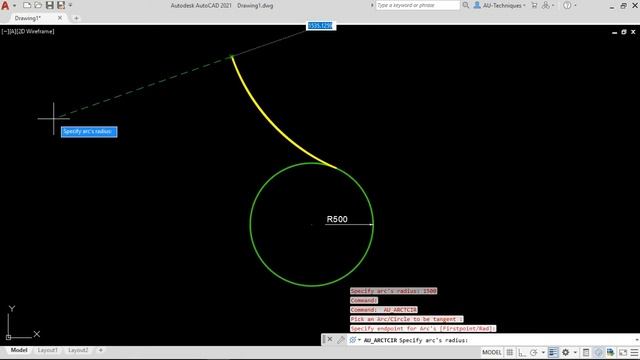
Task: Add a new layout with the plus button
Action: point(101,350)
